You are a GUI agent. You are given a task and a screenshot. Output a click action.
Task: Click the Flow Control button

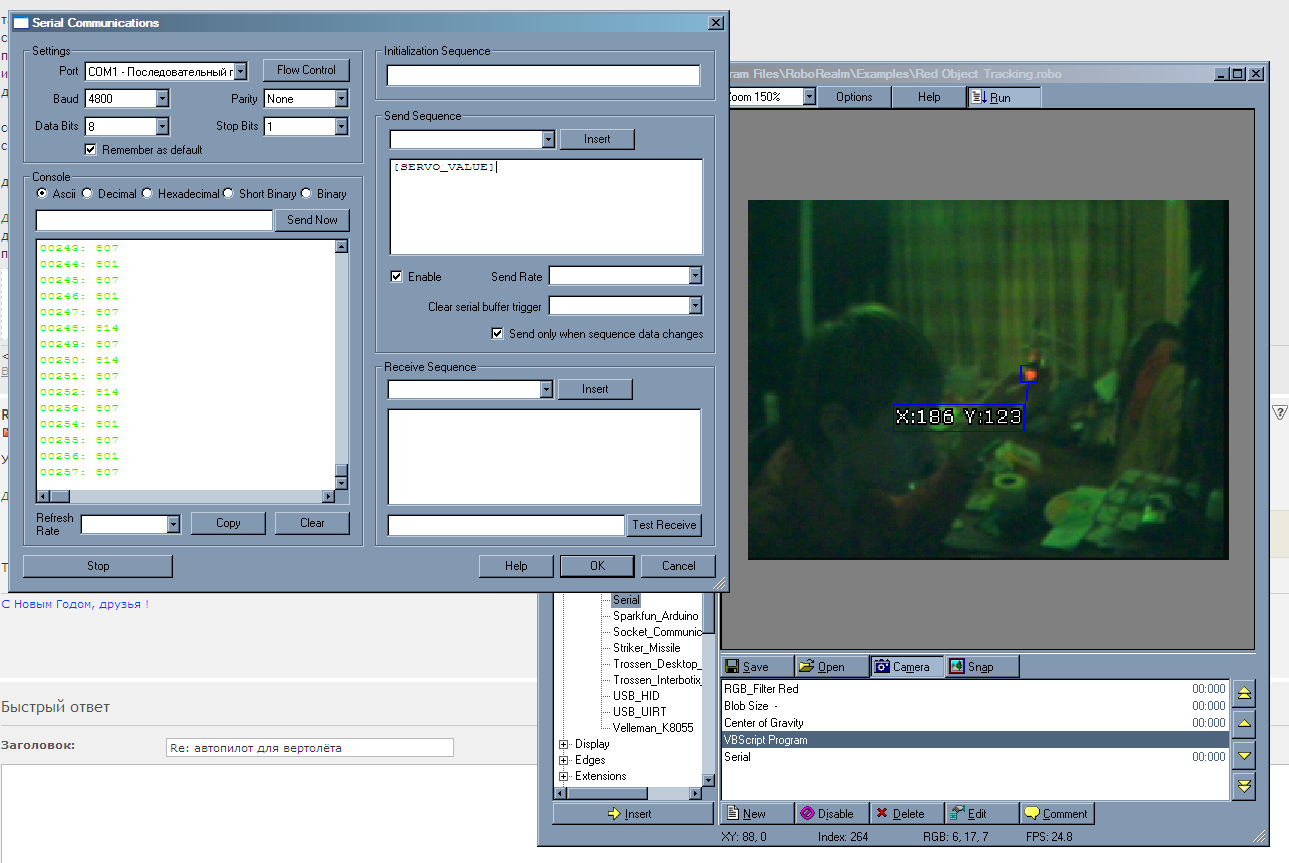(306, 70)
